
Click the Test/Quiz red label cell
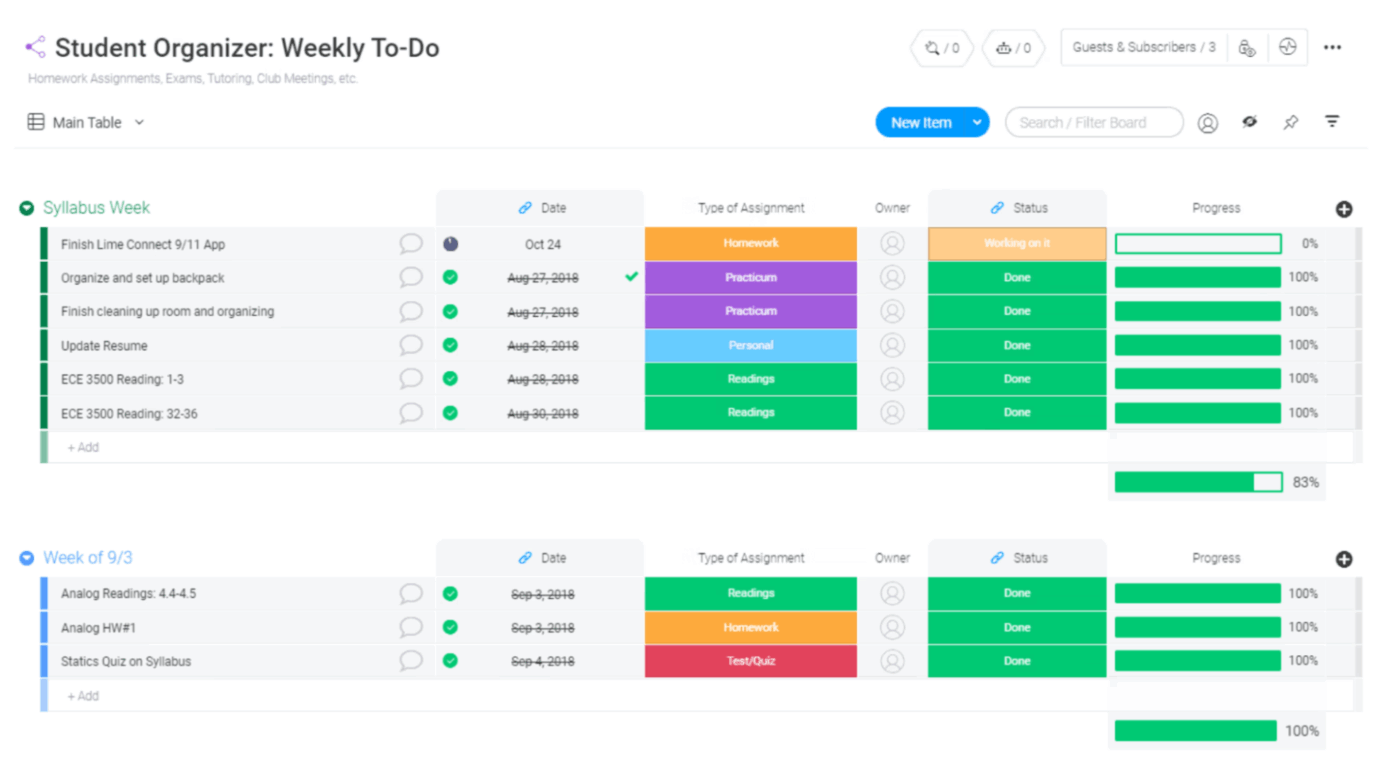(750, 661)
